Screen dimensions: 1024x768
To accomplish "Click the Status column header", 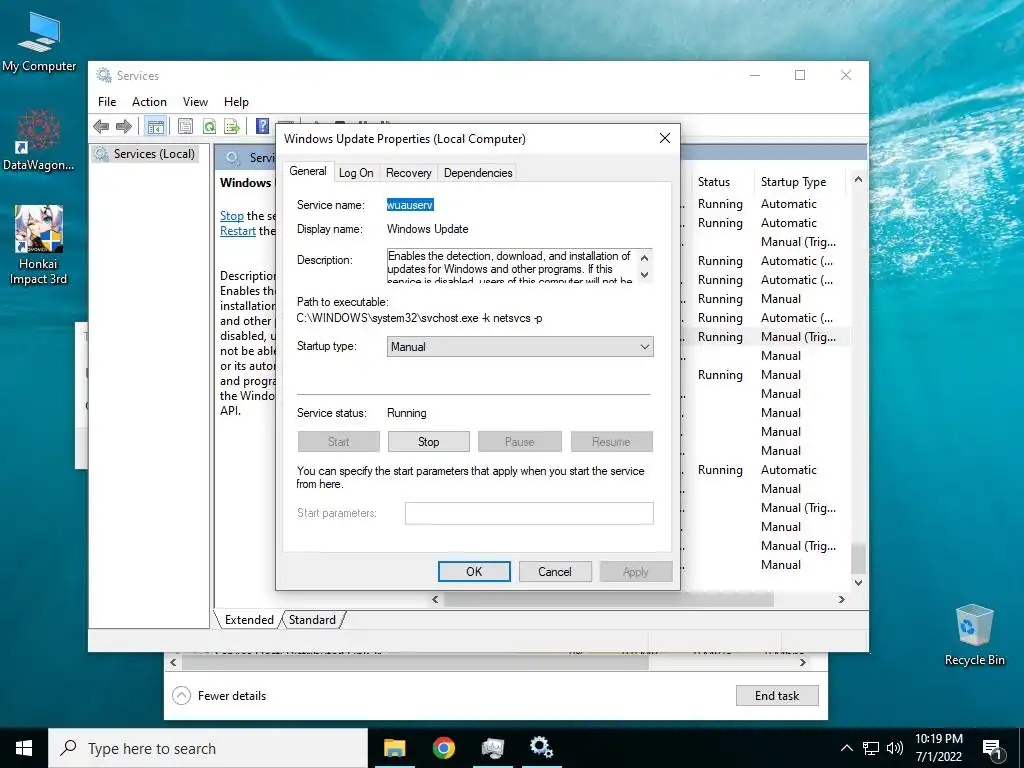I will [x=720, y=182].
